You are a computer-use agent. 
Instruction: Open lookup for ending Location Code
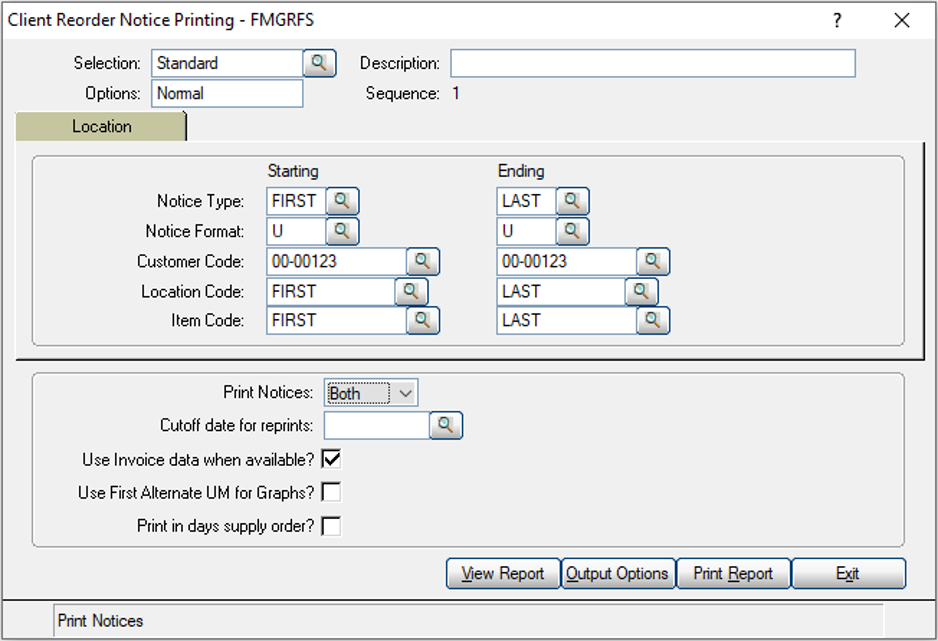point(641,291)
